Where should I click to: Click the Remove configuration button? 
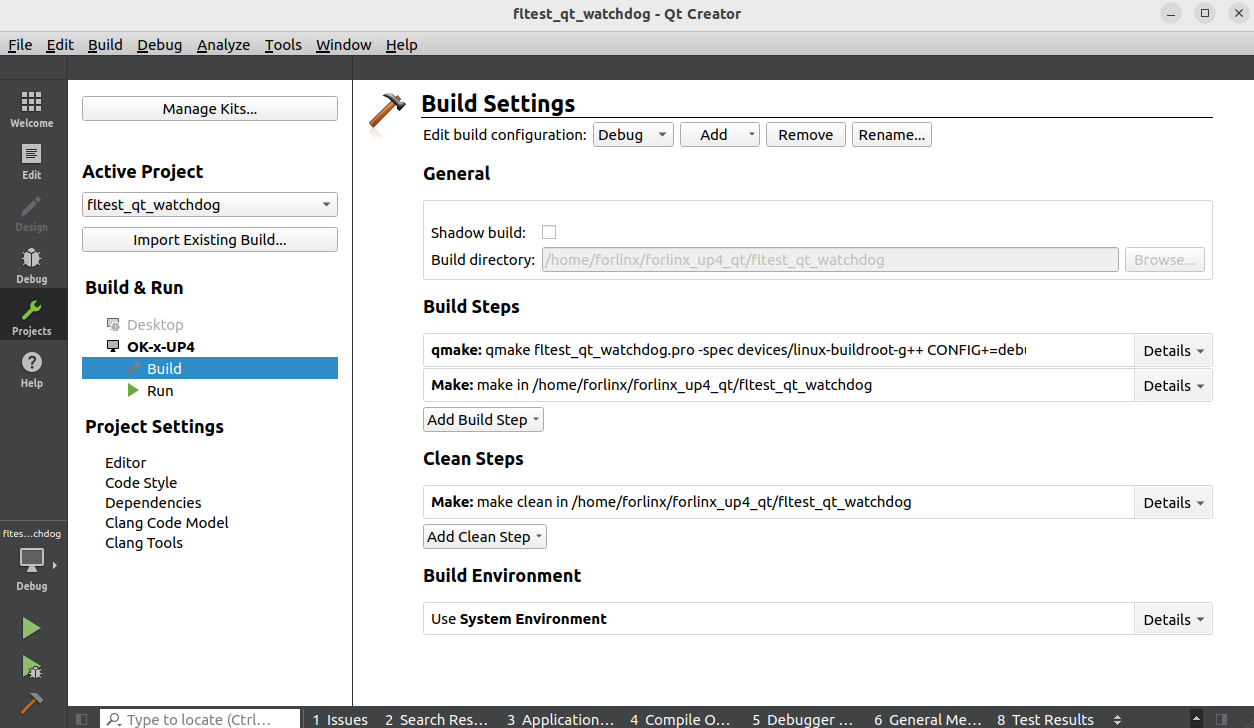(806, 135)
